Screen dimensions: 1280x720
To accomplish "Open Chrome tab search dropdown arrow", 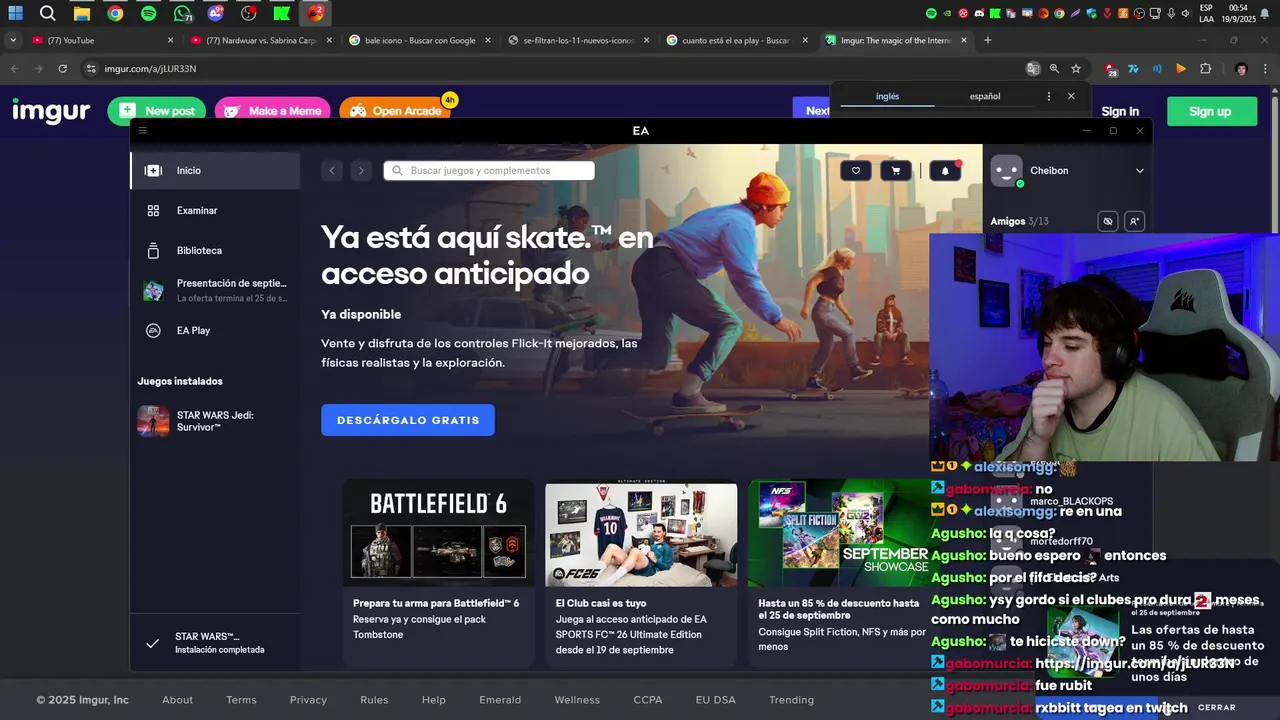I will pos(12,41).
